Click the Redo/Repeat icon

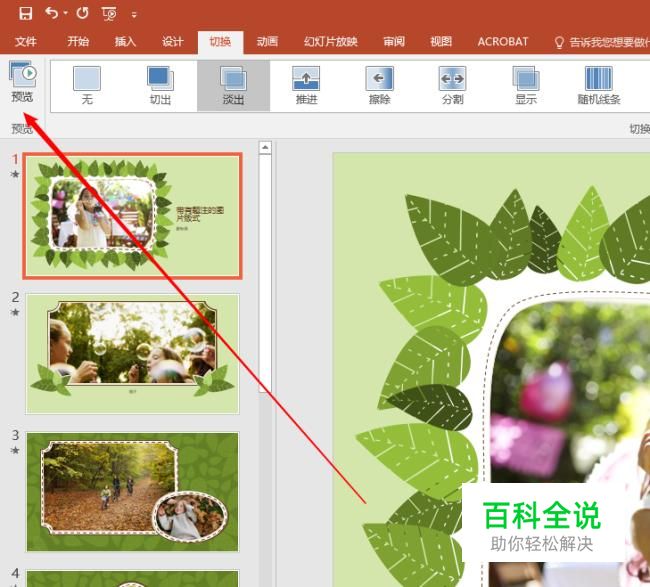82,13
